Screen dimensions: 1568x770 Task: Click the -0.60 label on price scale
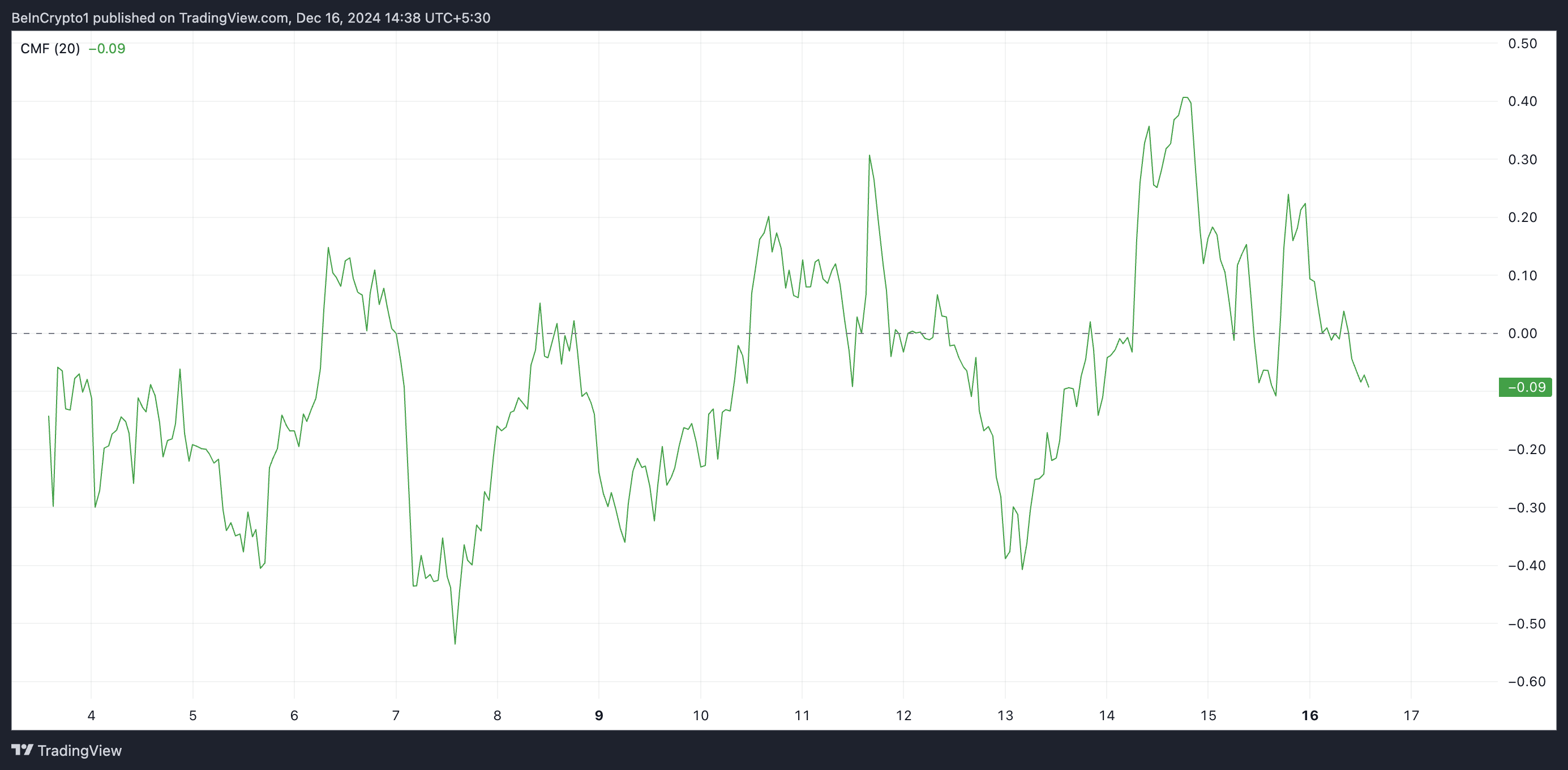point(1526,682)
